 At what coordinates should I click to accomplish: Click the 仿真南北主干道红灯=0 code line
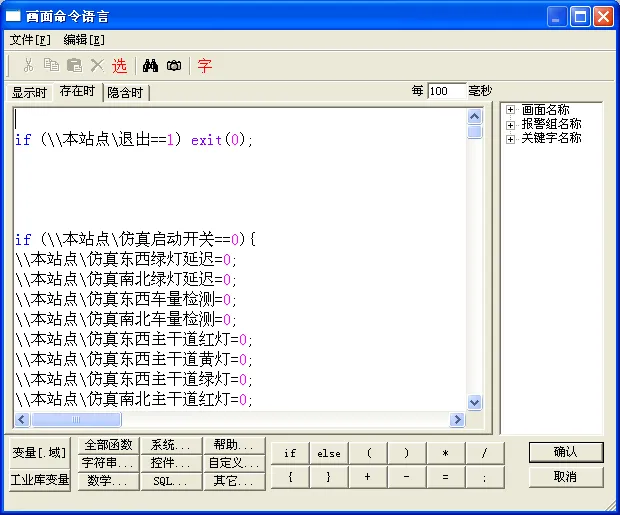click(134, 399)
